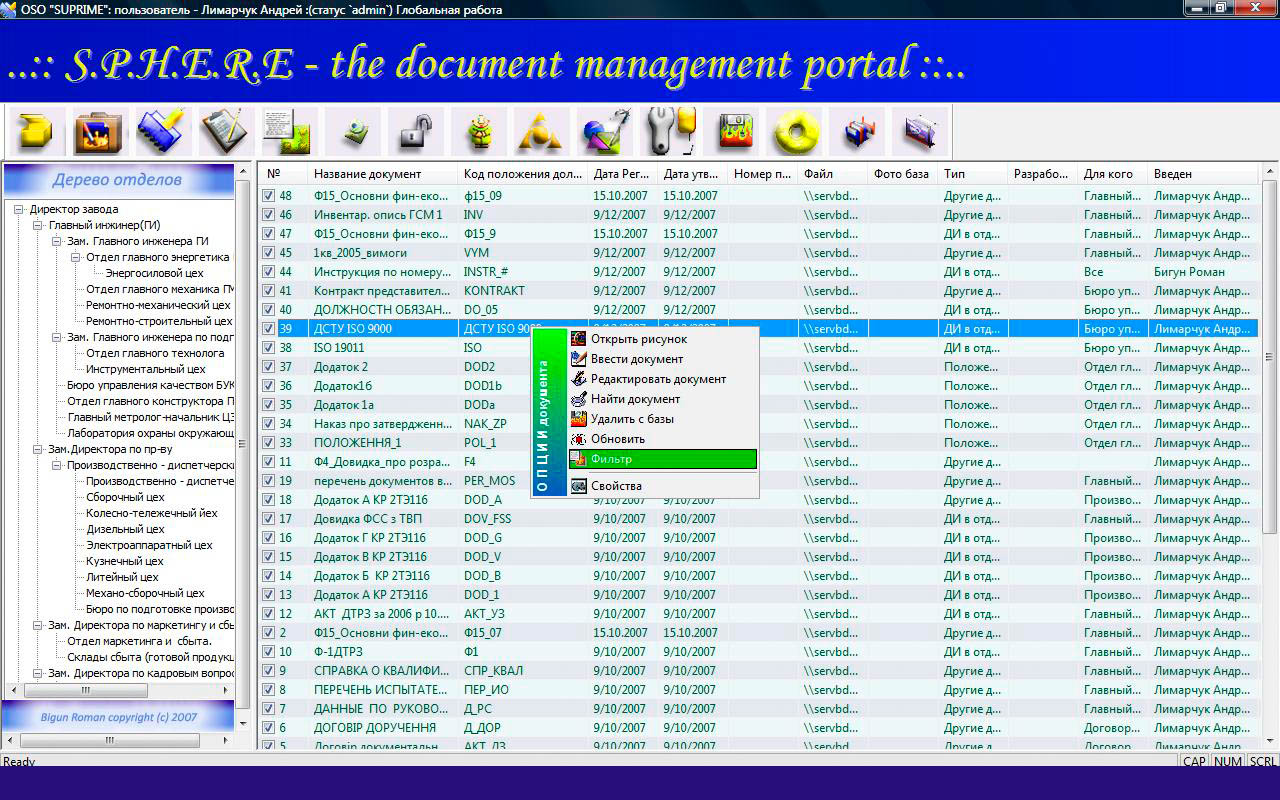Image resolution: width=1280 pixels, height=800 pixels.
Task: Click the Бигун Роман cell
Action: [x=1203, y=272]
